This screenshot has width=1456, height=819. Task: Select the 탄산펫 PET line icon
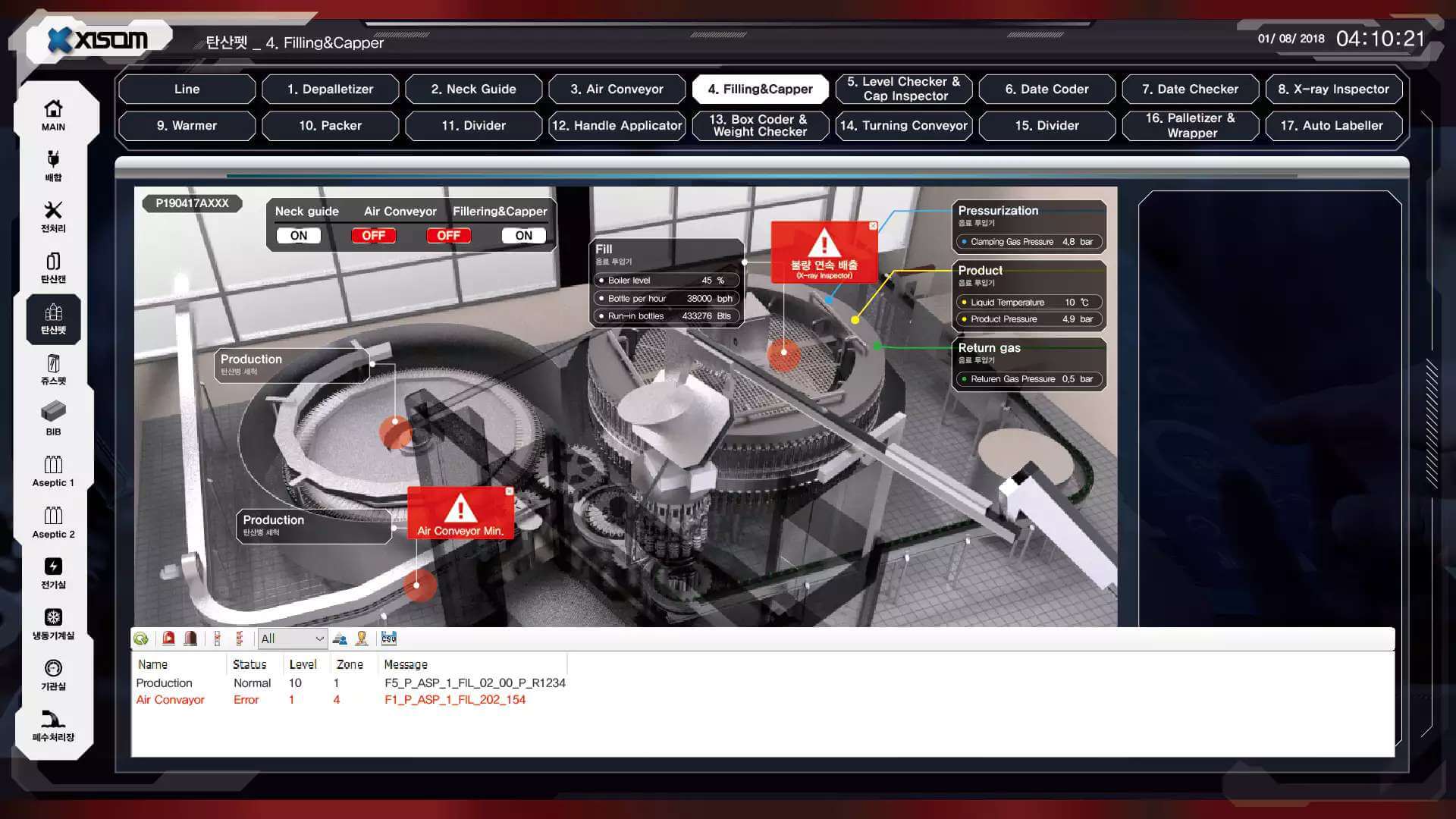coord(53,318)
